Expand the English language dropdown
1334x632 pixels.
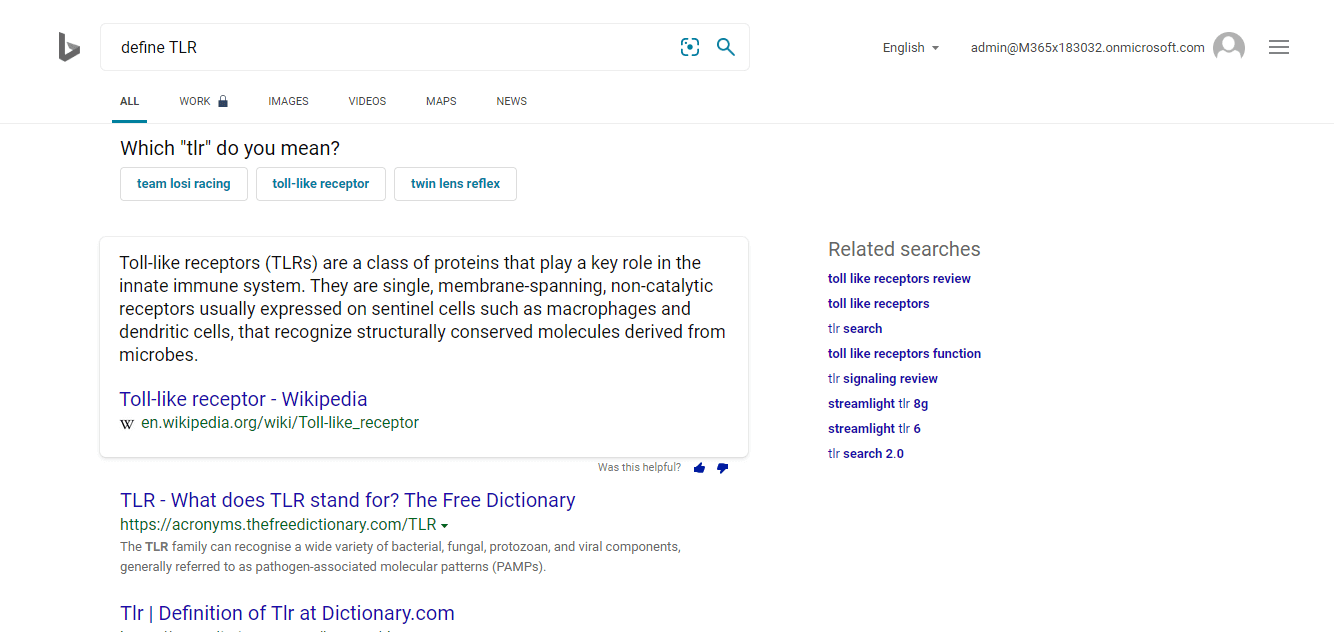910,48
